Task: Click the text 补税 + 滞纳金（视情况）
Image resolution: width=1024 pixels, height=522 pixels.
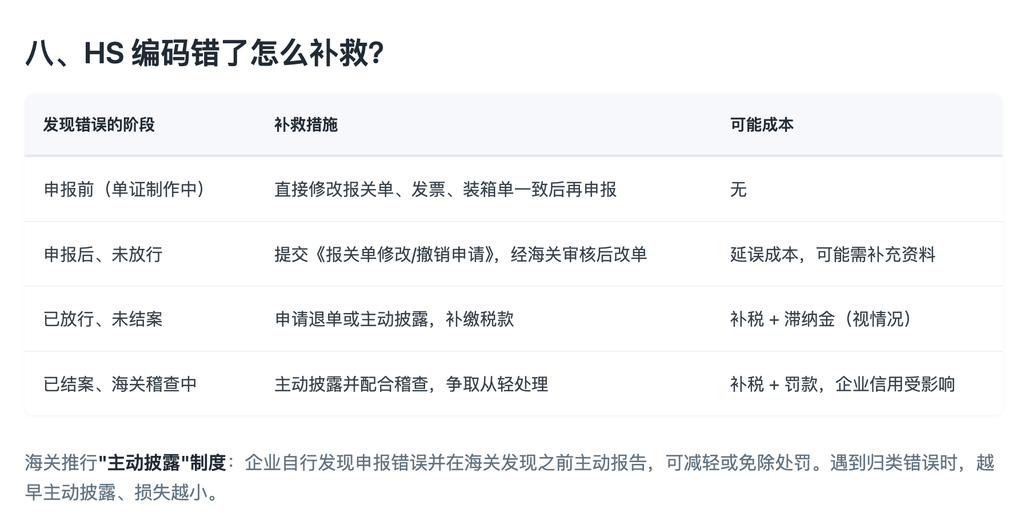Action: point(822,319)
